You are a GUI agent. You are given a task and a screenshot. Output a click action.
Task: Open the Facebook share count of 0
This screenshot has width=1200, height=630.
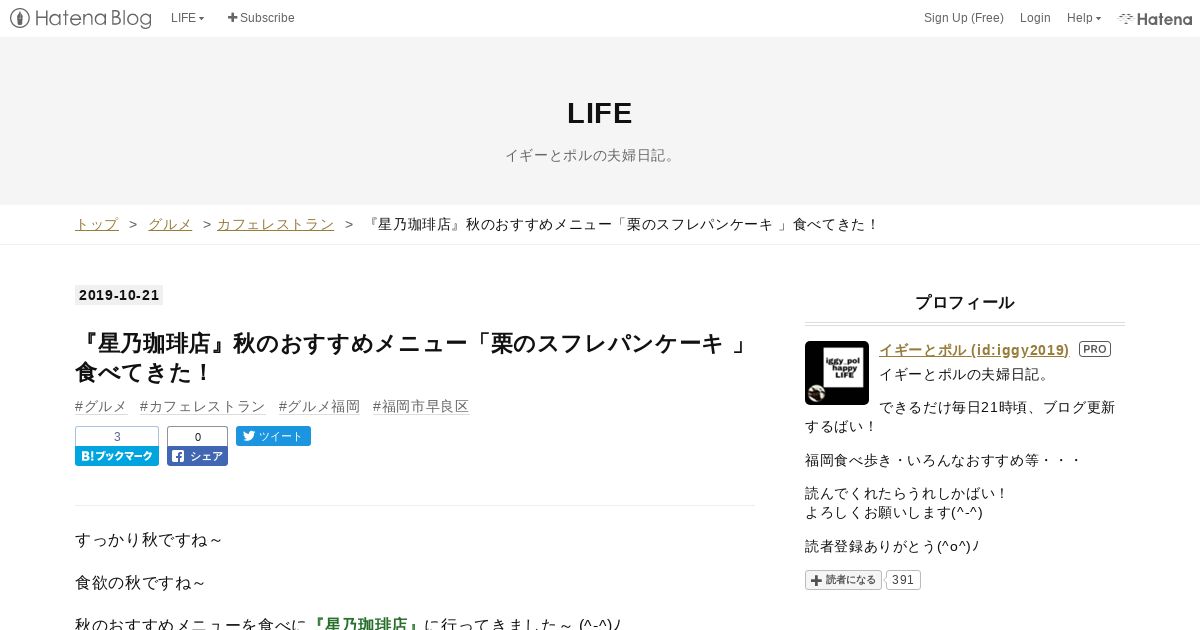(197, 436)
